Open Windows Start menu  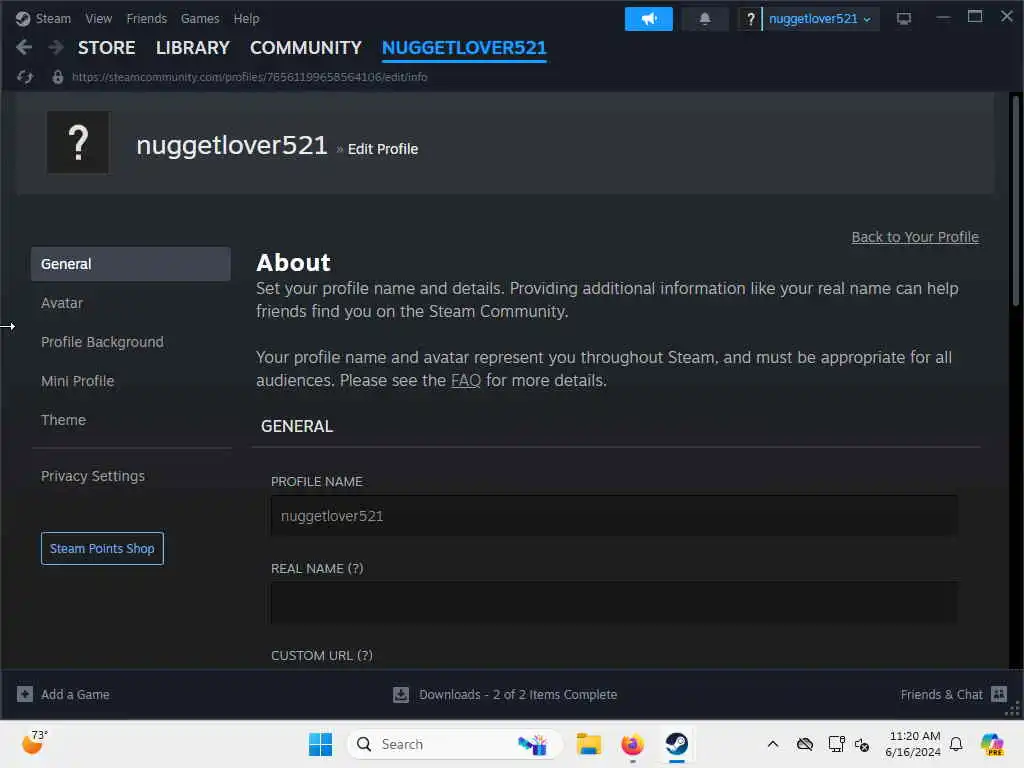(x=320, y=744)
